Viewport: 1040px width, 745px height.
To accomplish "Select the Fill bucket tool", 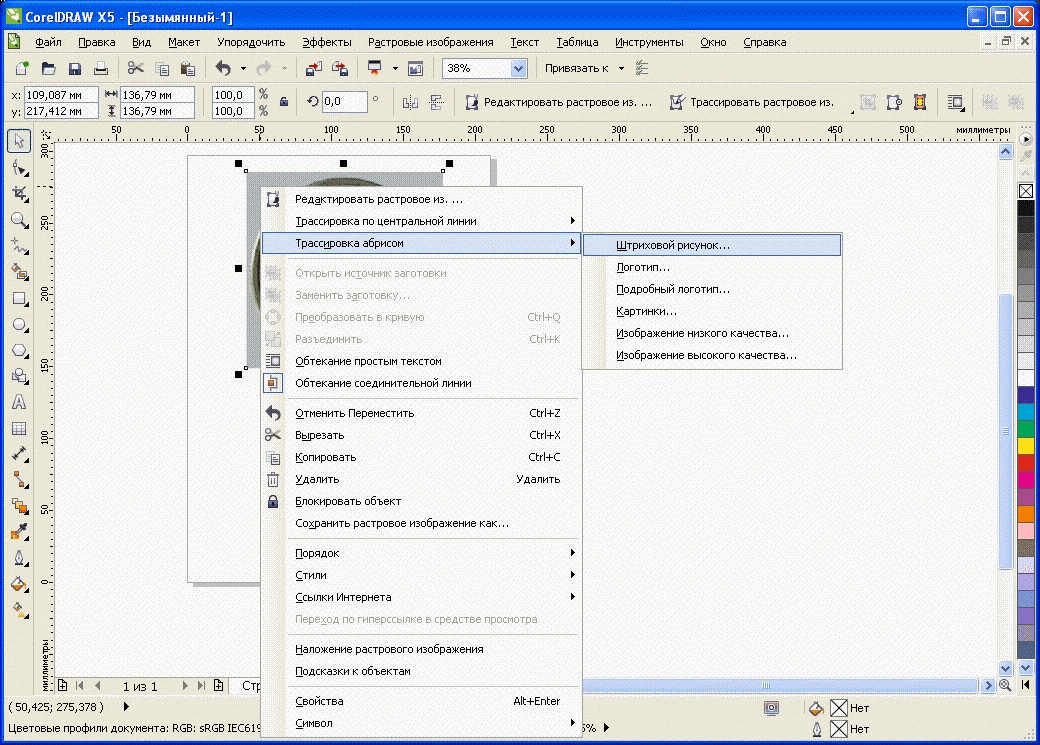I will [19, 584].
